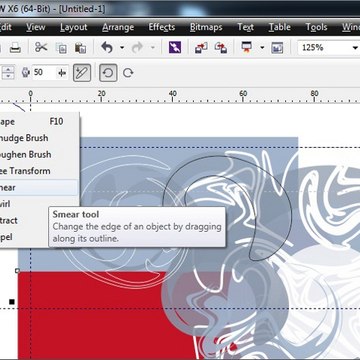The width and height of the screenshot is (360, 360).
Task: Click the Copy icon in the toolbar
Action: (61, 48)
